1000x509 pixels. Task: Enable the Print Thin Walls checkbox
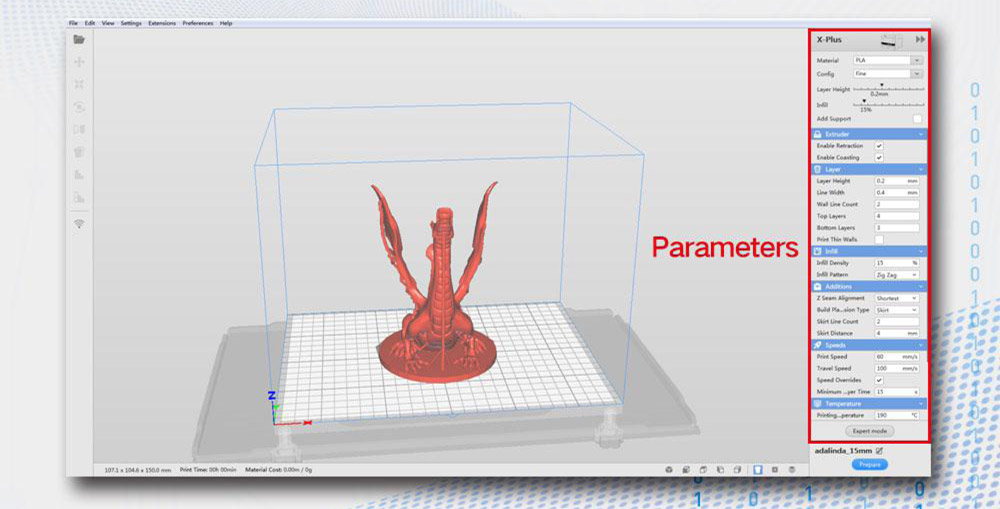coord(879,239)
